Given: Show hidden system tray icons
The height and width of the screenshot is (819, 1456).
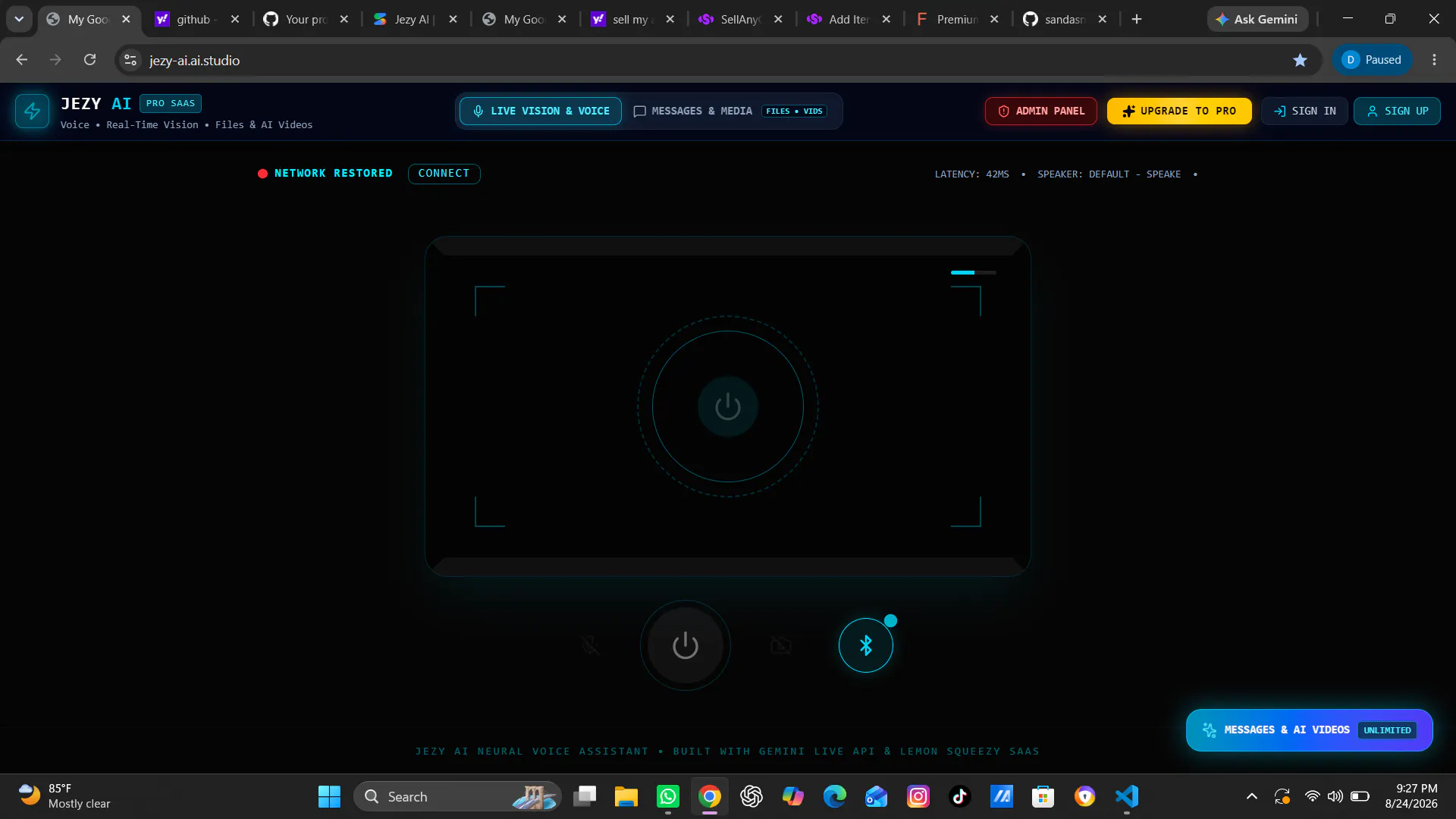Looking at the screenshot, I should pos(1252,796).
